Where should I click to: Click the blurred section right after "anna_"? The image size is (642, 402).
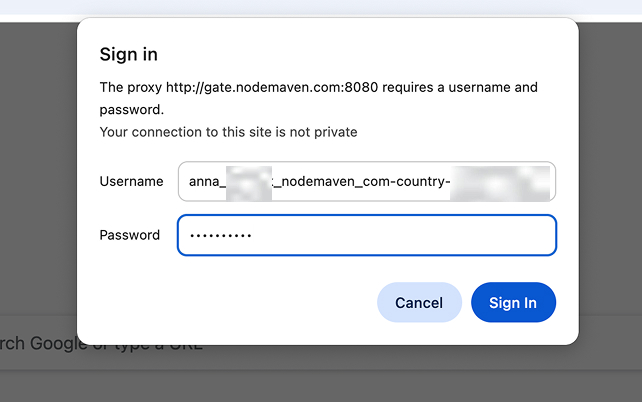(x=248, y=182)
